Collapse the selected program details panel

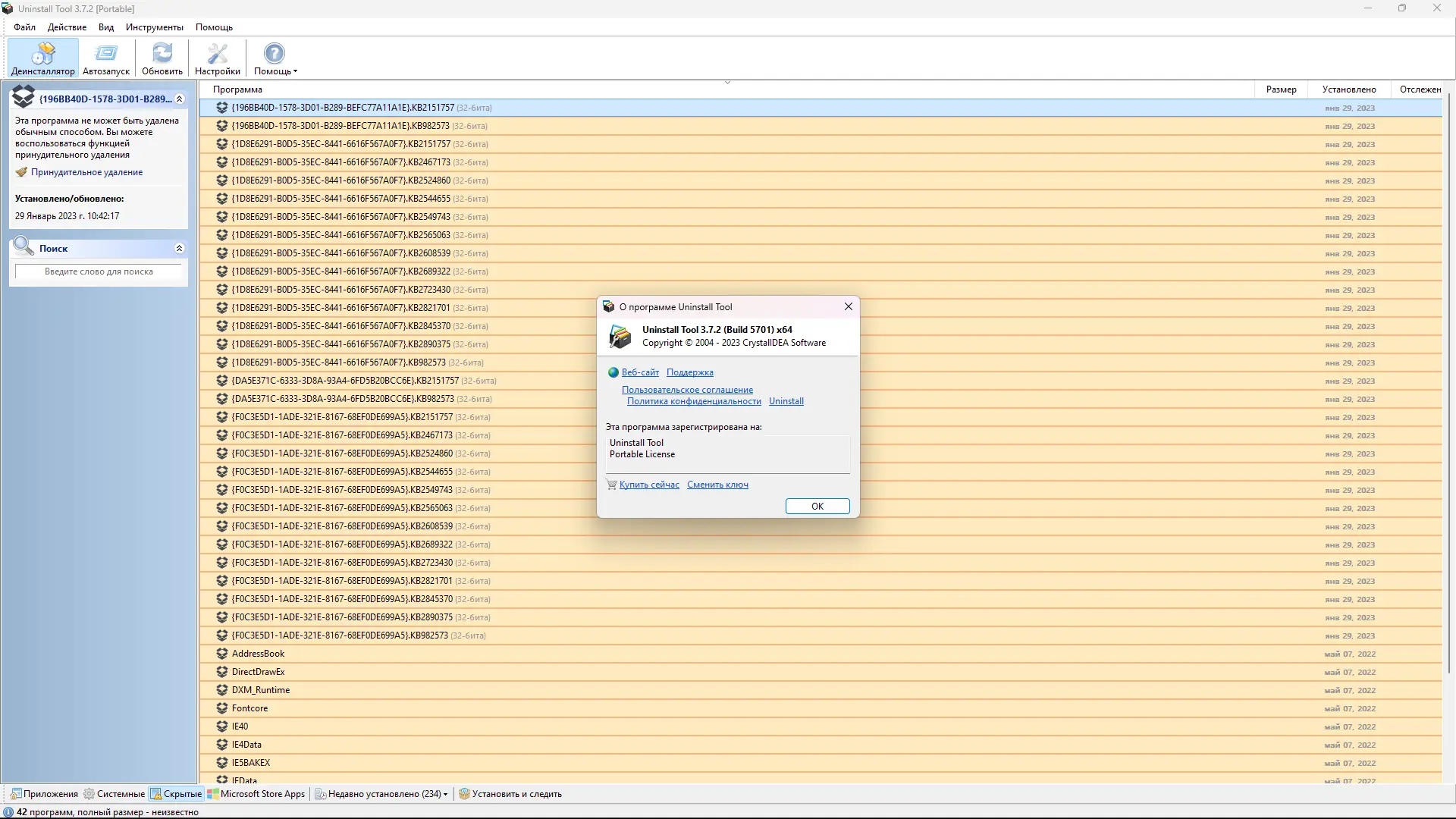[180, 99]
